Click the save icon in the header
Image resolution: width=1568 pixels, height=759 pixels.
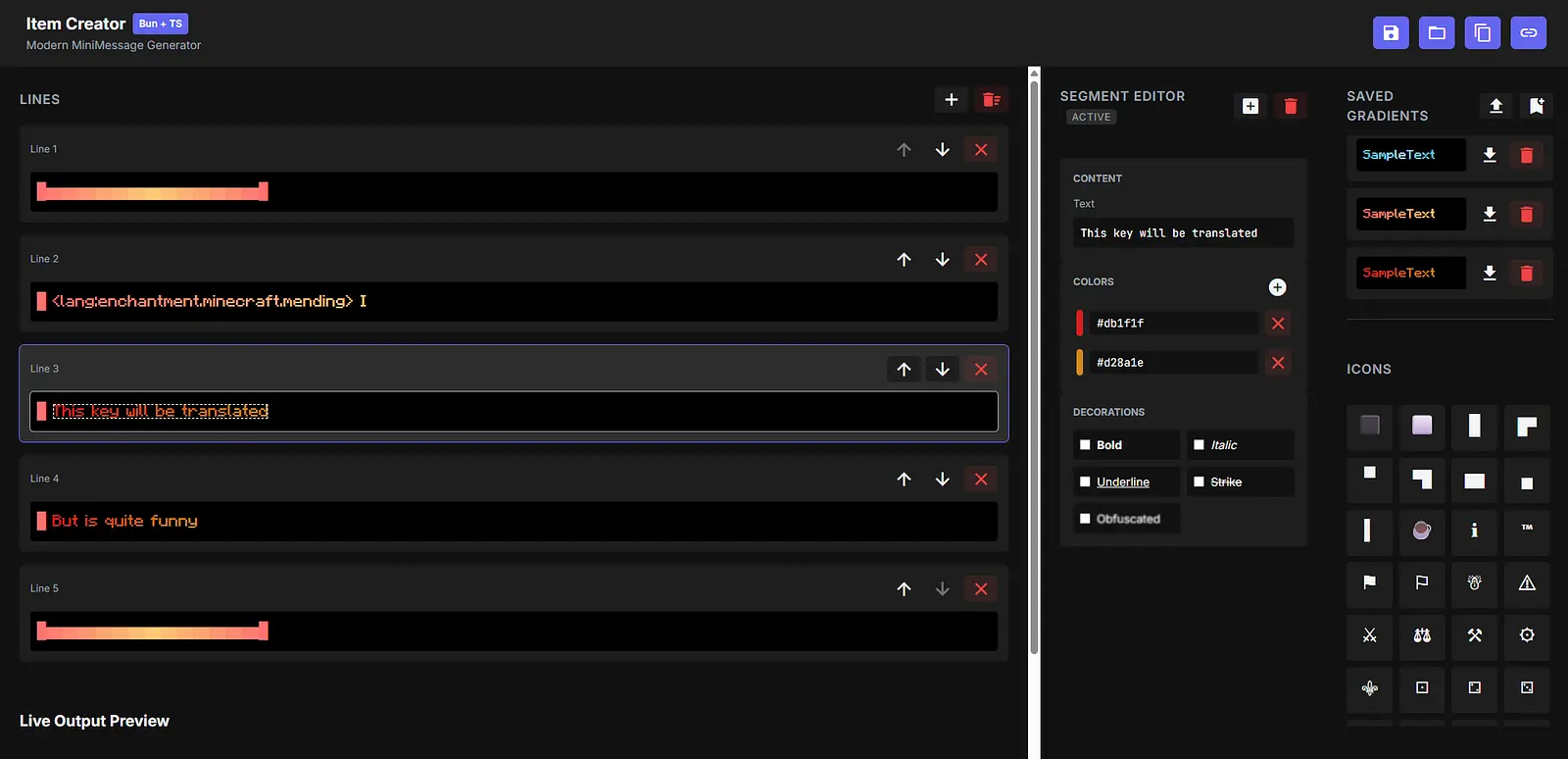(1391, 32)
